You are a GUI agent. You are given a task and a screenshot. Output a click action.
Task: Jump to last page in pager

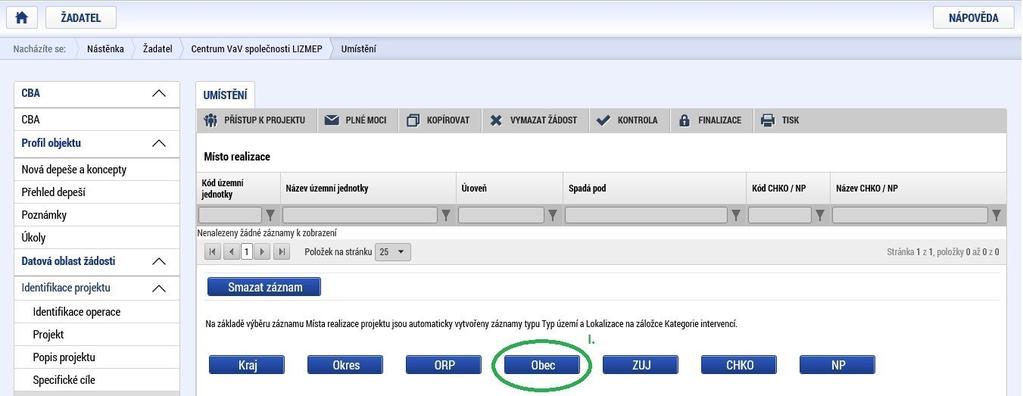pyautogui.click(x=281, y=251)
